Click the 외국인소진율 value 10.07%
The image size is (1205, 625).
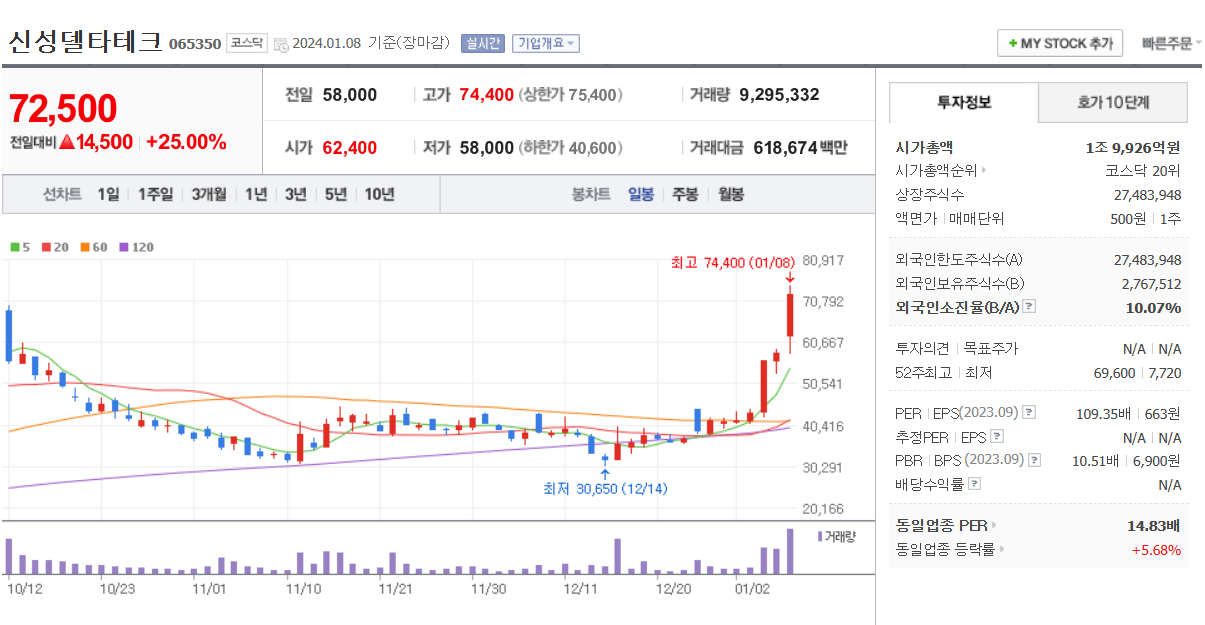[x=1153, y=307]
